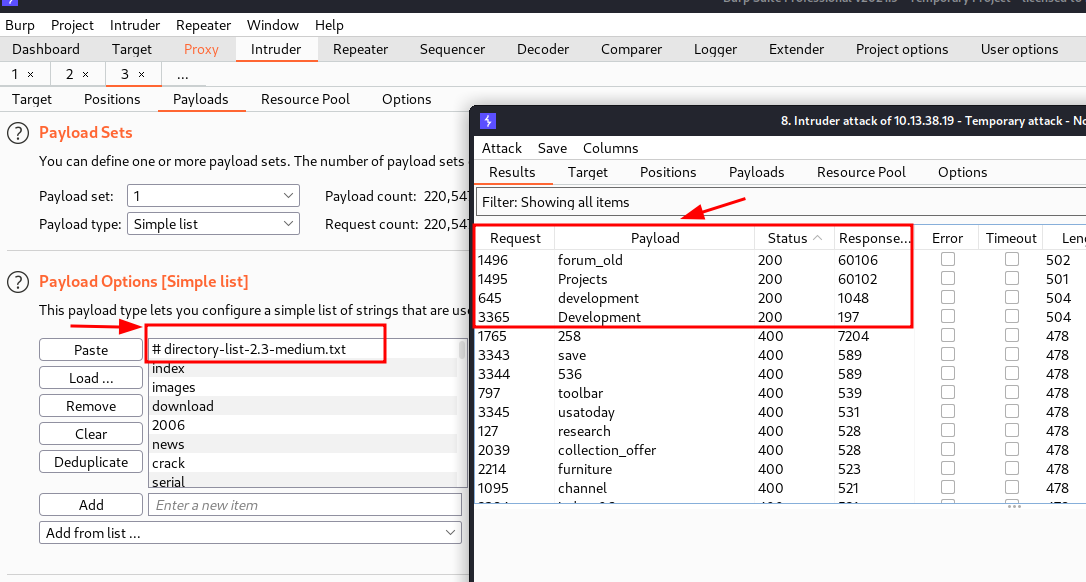Open Payload type Simple list dropdown
This screenshot has height=582, width=1086.
pyautogui.click(x=213, y=224)
